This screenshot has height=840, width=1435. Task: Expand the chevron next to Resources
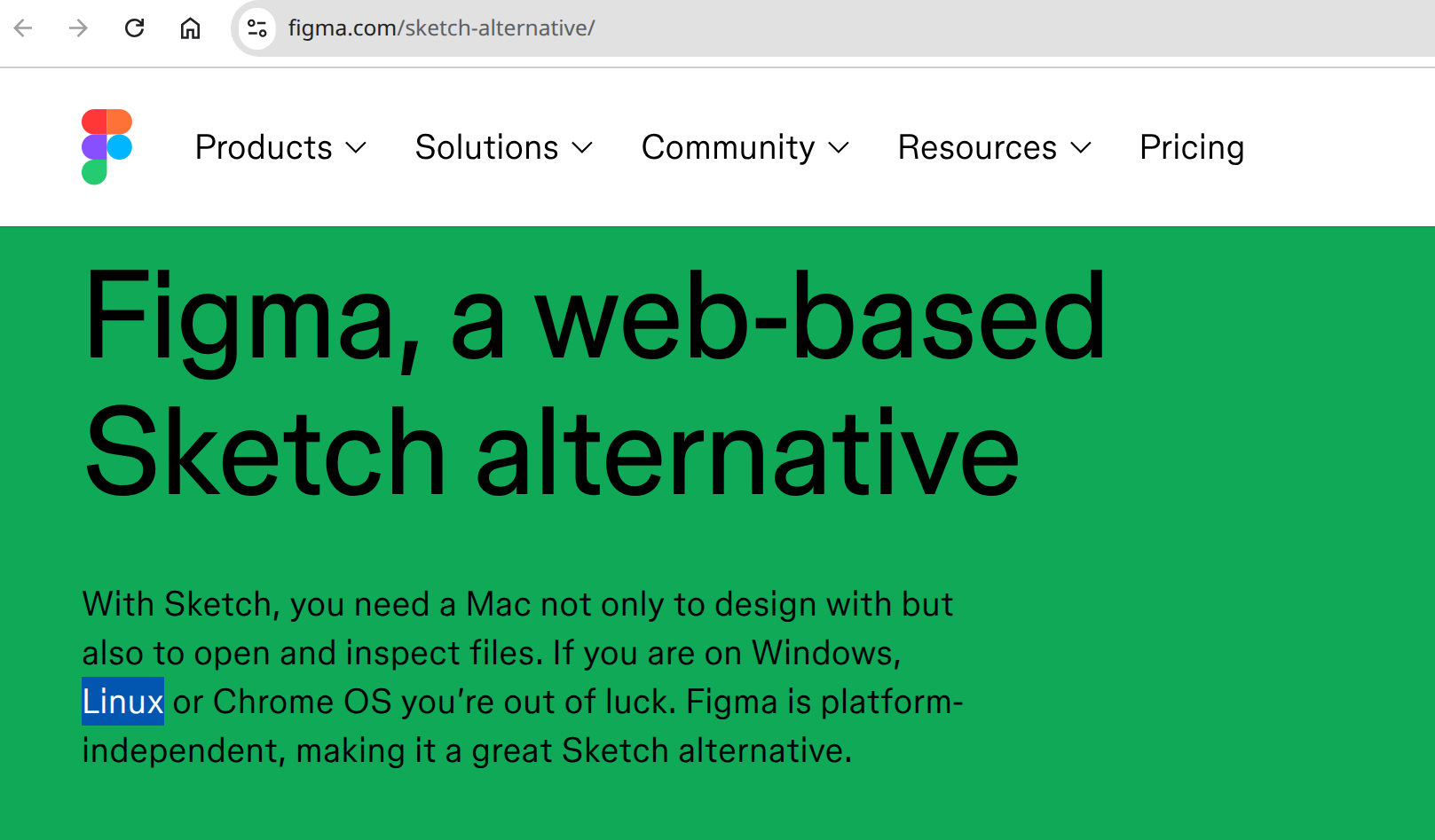pyautogui.click(x=1081, y=148)
